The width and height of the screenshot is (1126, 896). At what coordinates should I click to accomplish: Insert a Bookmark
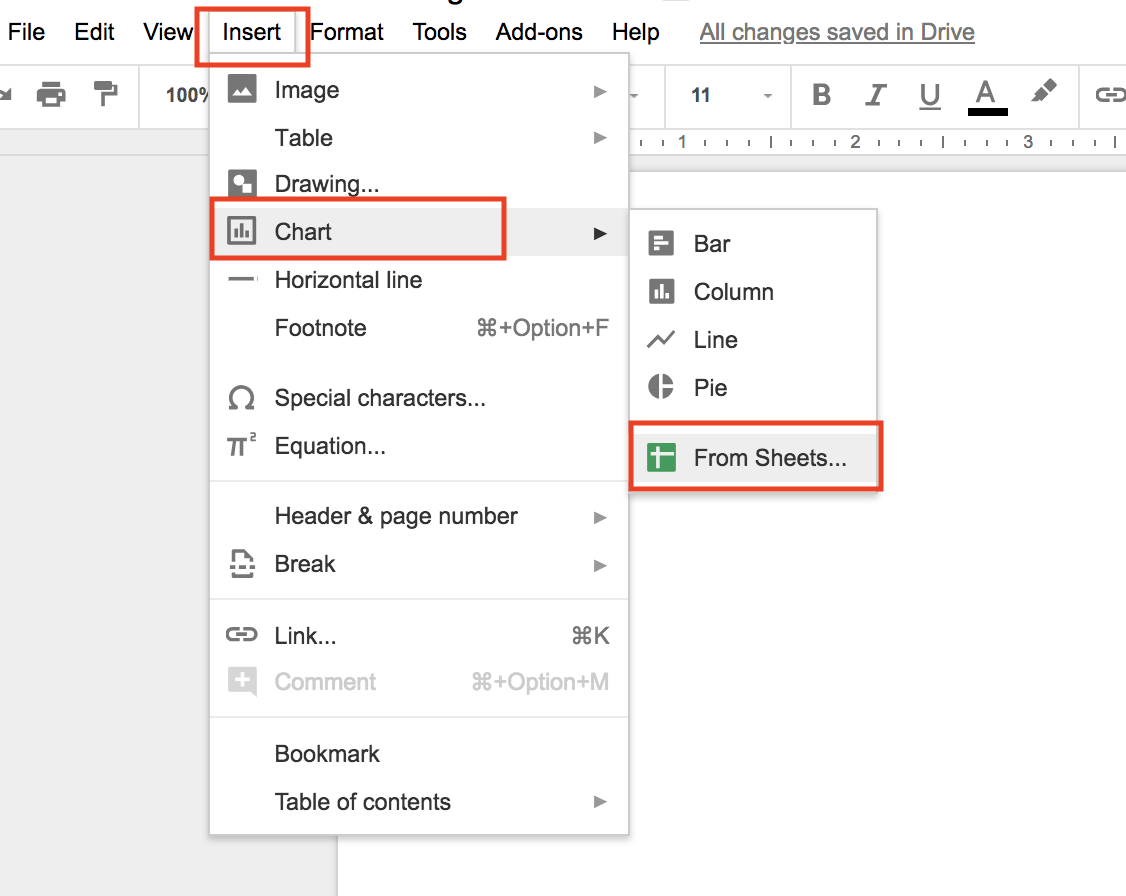(326, 753)
